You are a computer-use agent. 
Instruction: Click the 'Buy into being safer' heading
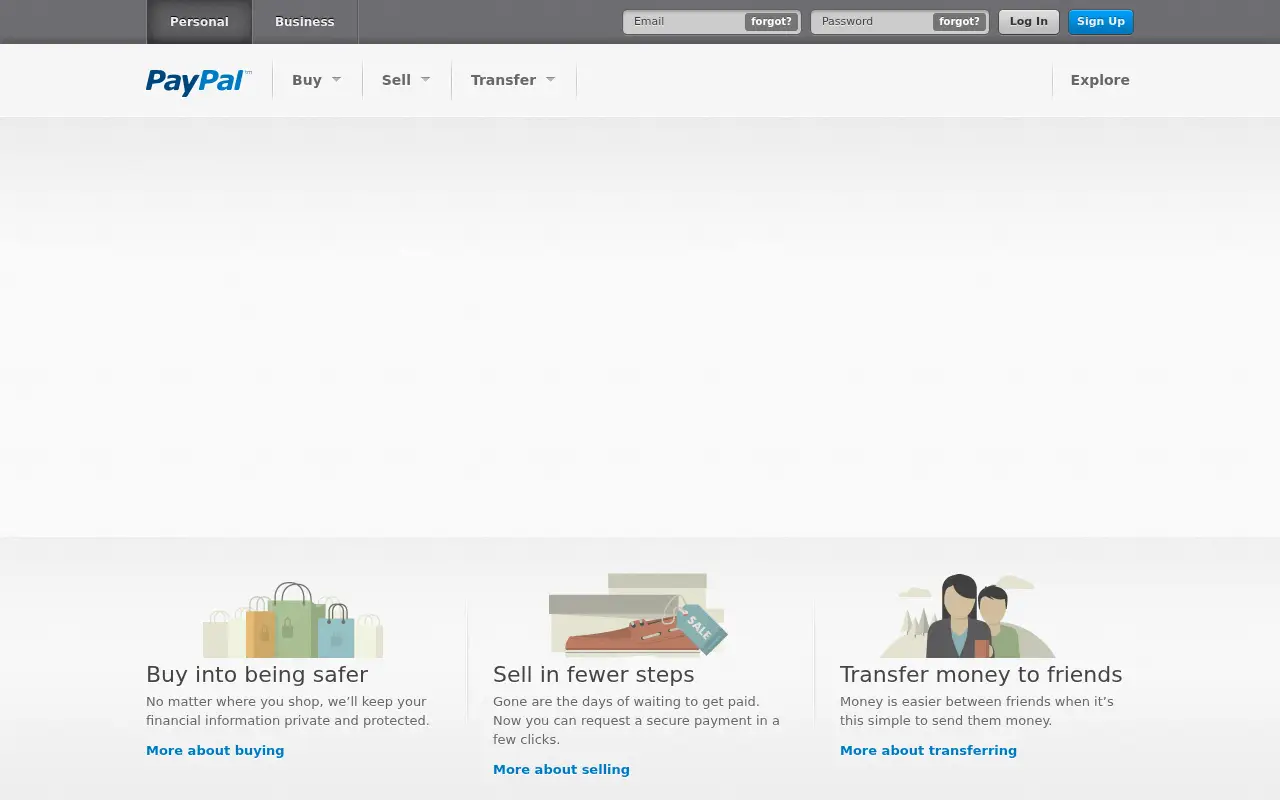[x=257, y=674]
